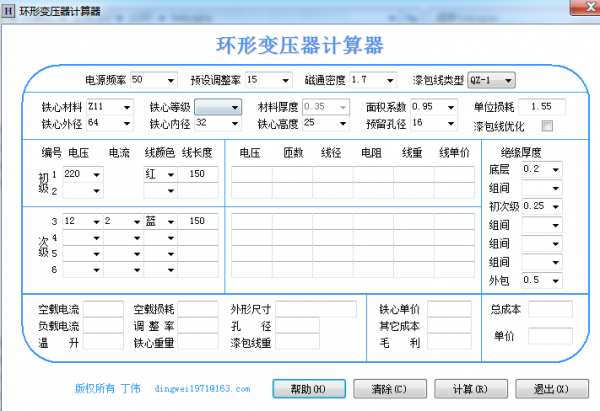Enable the 漆包线优化 checkbox
The image size is (600, 411).
(547, 126)
